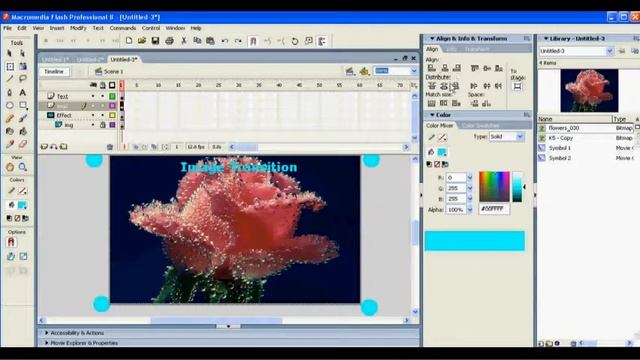Click the Open file toolbar icon
640x360 pixels.
pos(142,41)
